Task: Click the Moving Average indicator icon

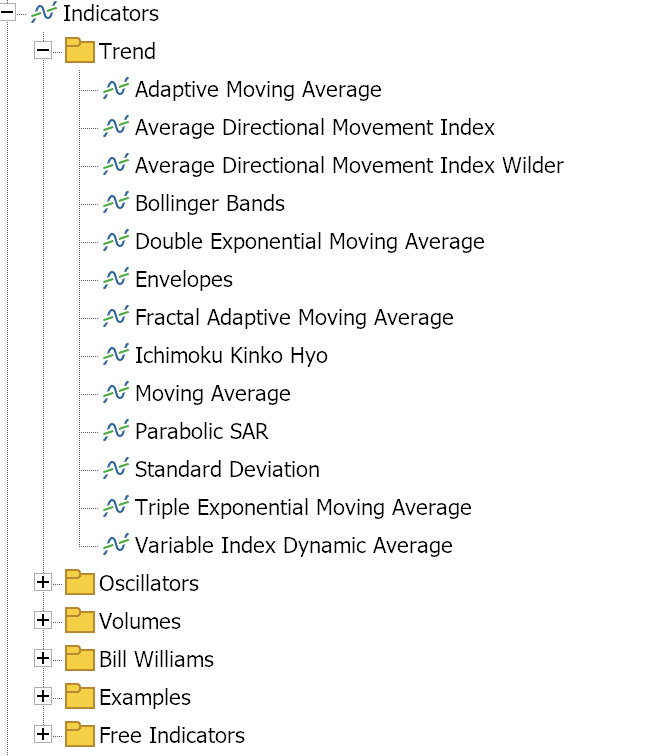Action: (x=116, y=394)
